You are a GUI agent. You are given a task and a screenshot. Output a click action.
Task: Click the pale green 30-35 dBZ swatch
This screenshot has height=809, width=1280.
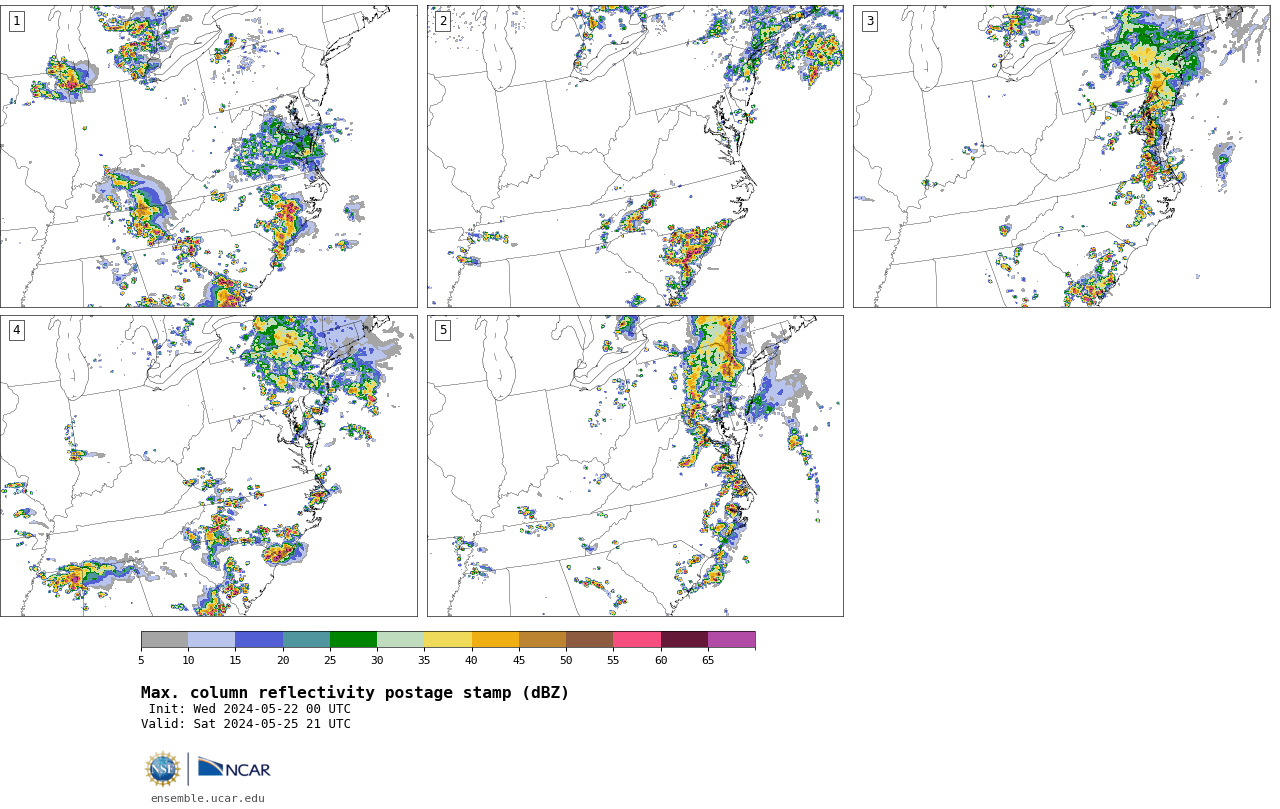[x=401, y=640]
